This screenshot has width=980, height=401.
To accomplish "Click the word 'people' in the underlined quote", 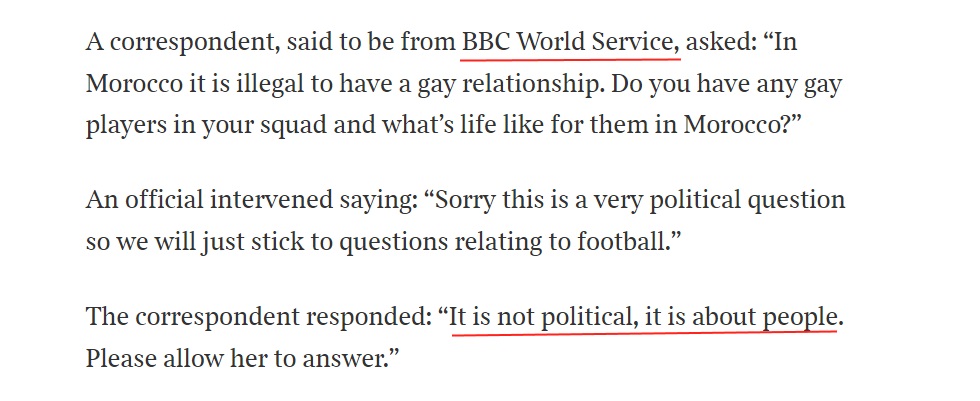I will click(x=800, y=318).
